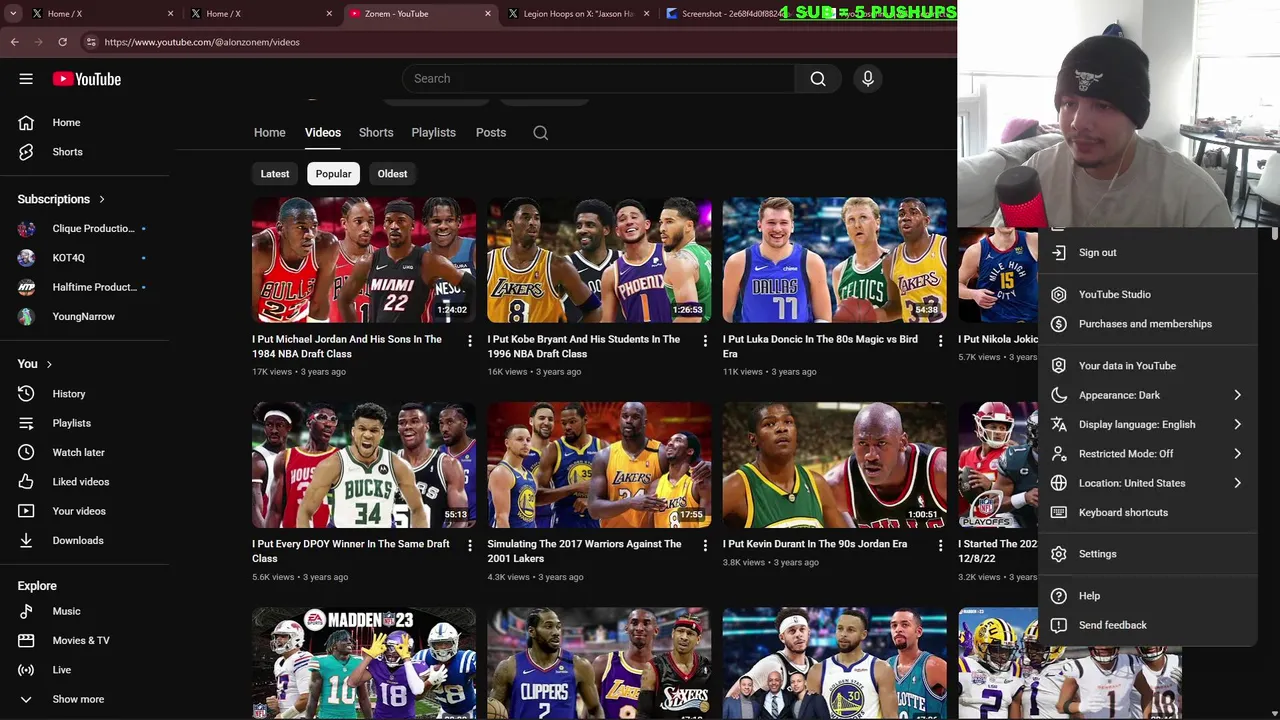Close the Zonem - YouTube browser tab
The image size is (1280, 720).
pos(488,14)
